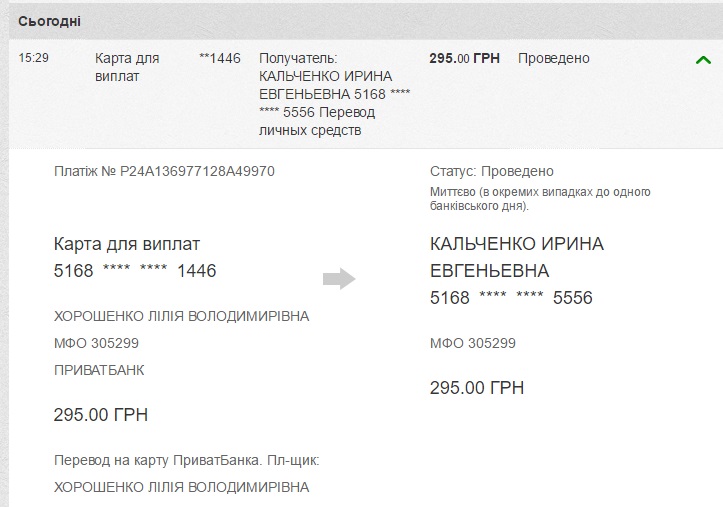
Task: Click the sender amount 295.00 ГРН
Action: click(x=101, y=415)
